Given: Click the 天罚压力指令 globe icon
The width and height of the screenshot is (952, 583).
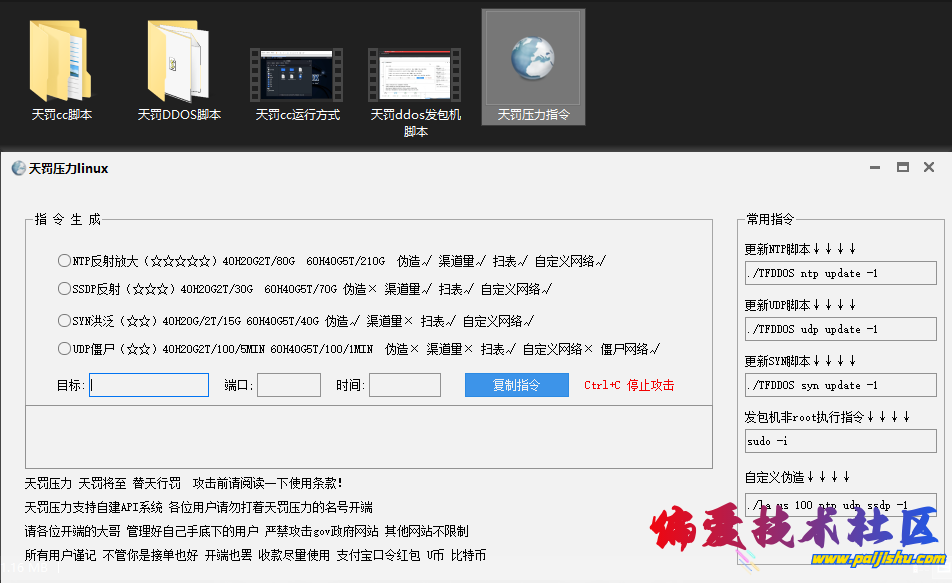Looking at the screenshot, I should point(533,58).
